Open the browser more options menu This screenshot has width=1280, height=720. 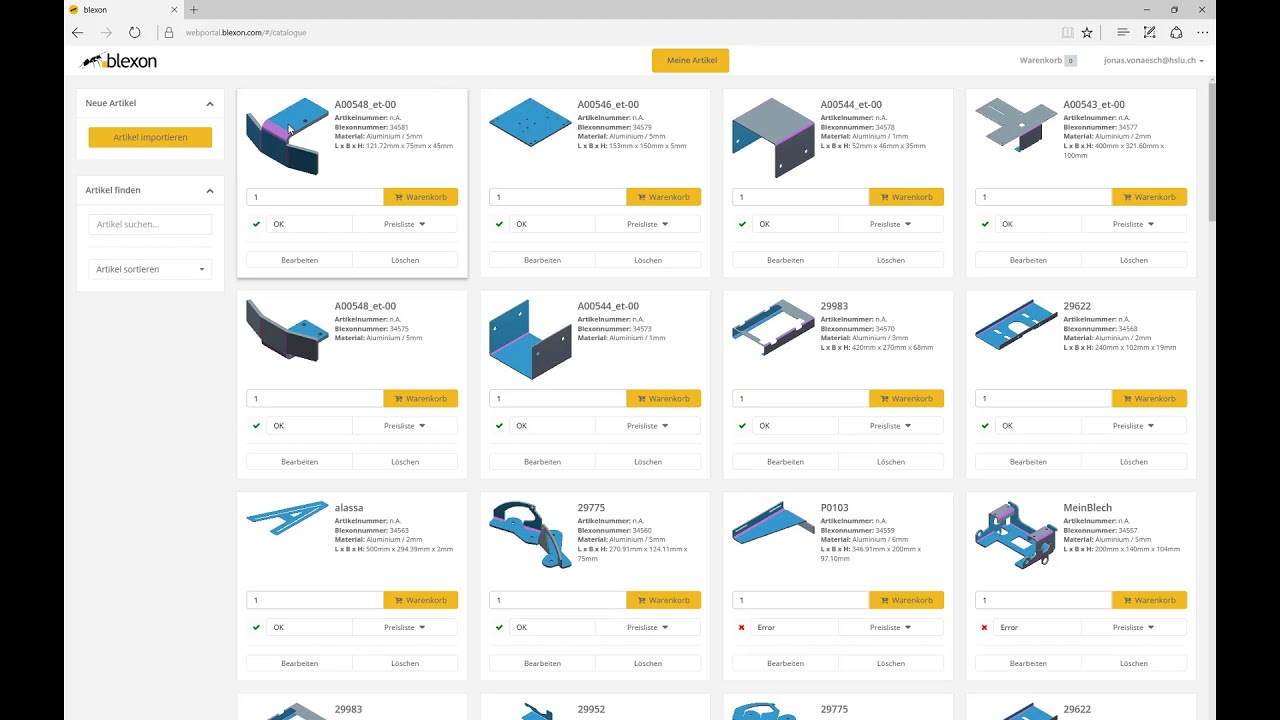tap(1203, 32)
